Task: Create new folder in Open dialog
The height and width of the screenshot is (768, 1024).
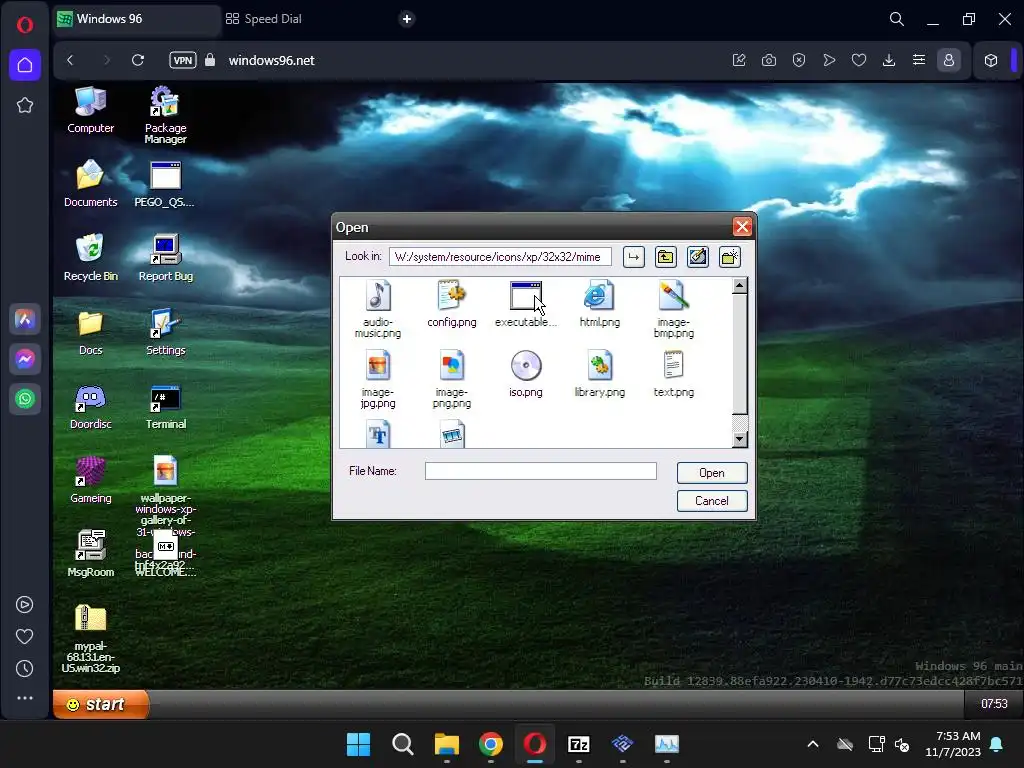Action: click(x=729, y=257)
